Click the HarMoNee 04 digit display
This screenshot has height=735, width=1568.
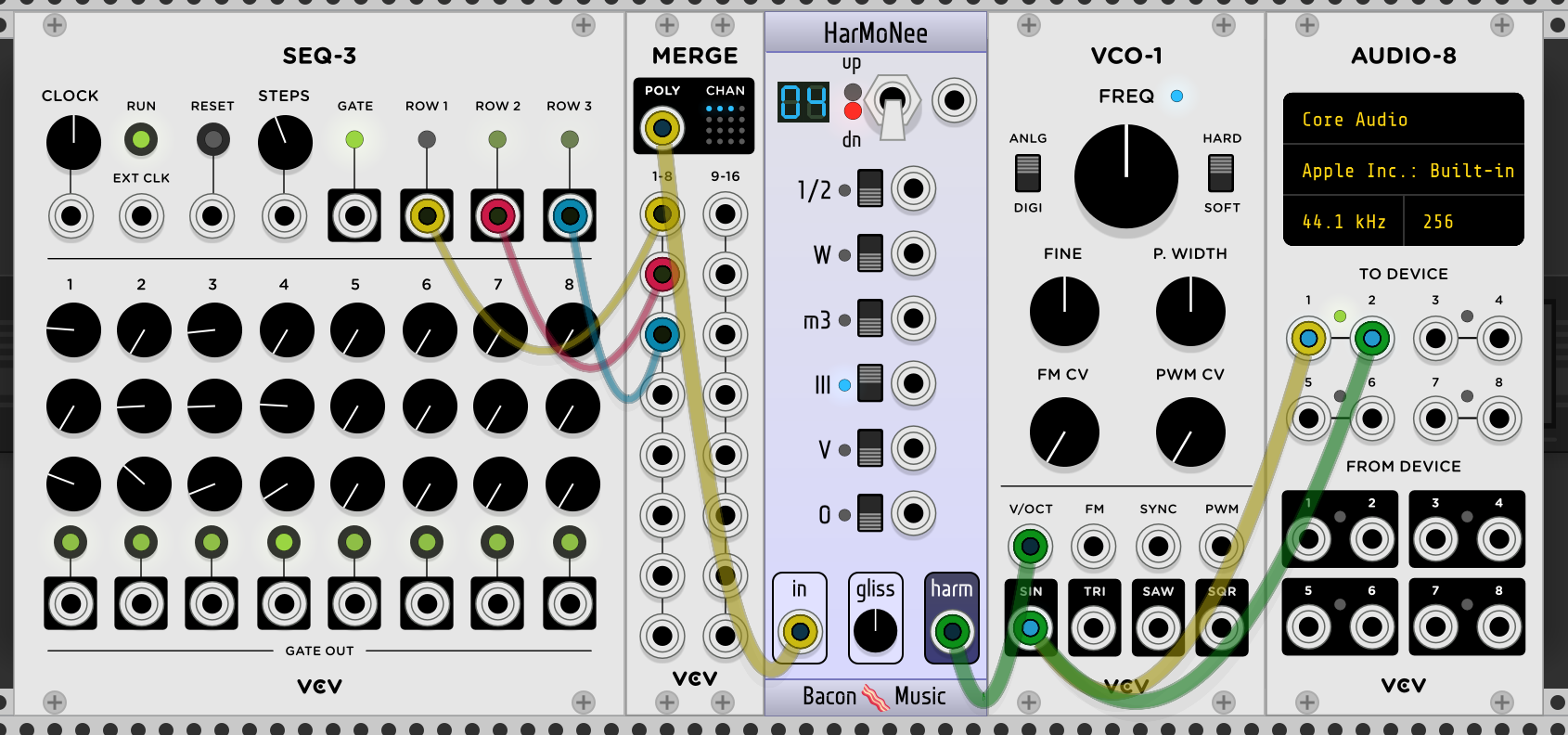(803, 101)
